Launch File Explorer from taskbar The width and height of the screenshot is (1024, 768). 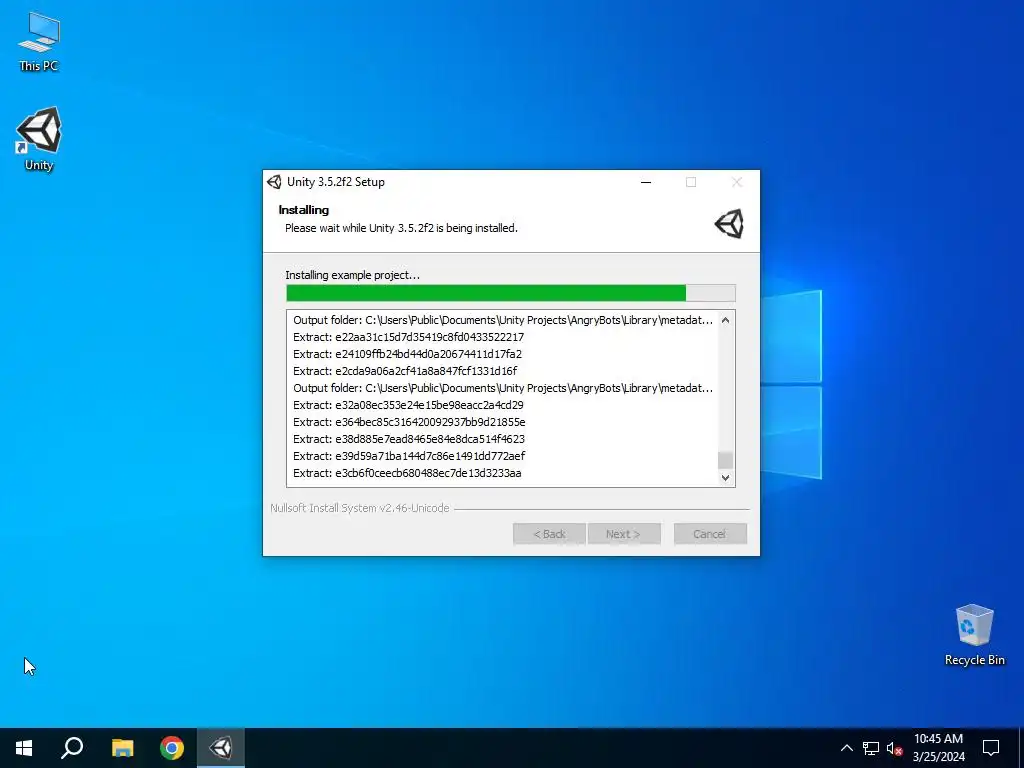pos(122,748)
